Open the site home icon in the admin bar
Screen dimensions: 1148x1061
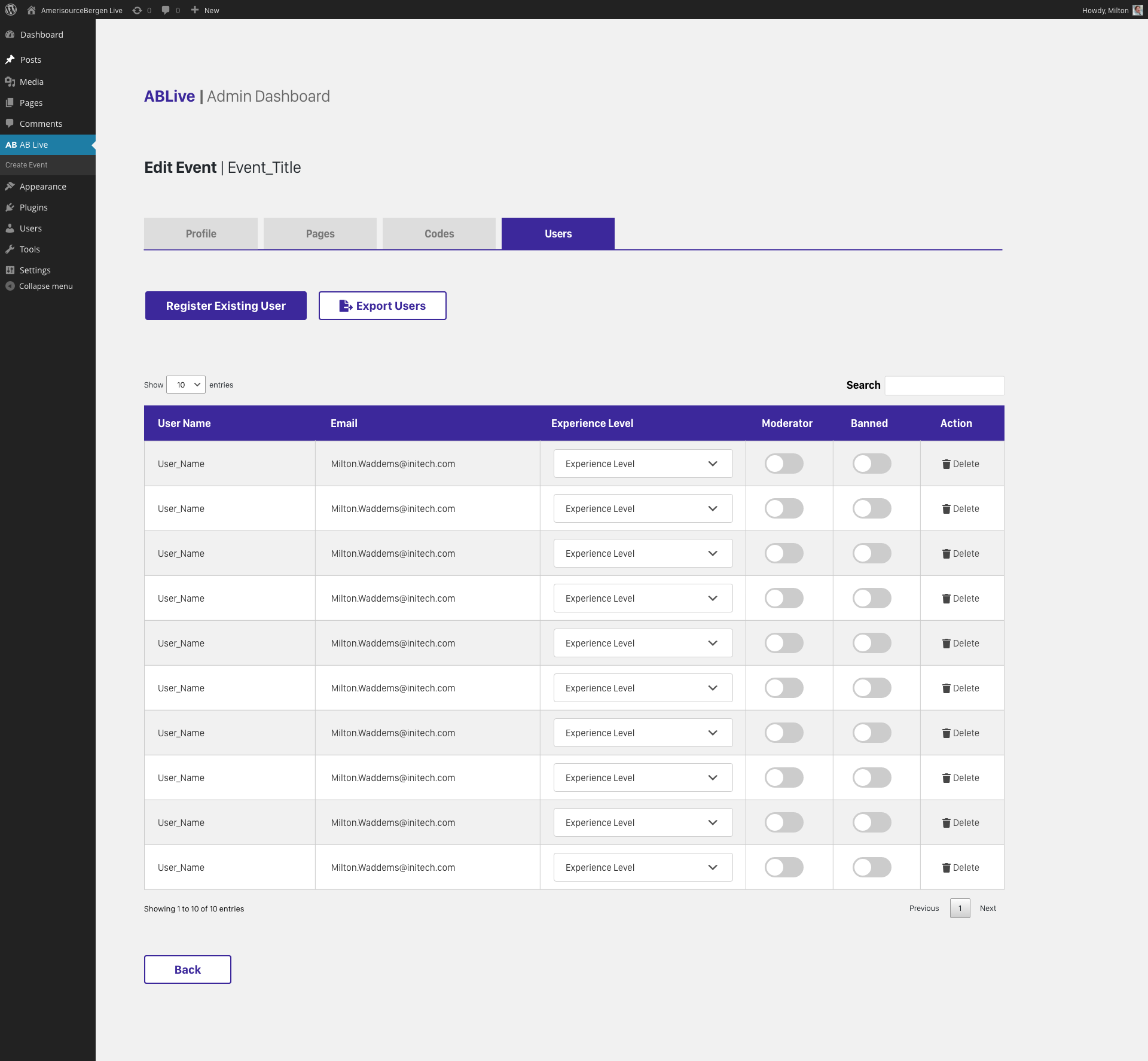(31, 10)
